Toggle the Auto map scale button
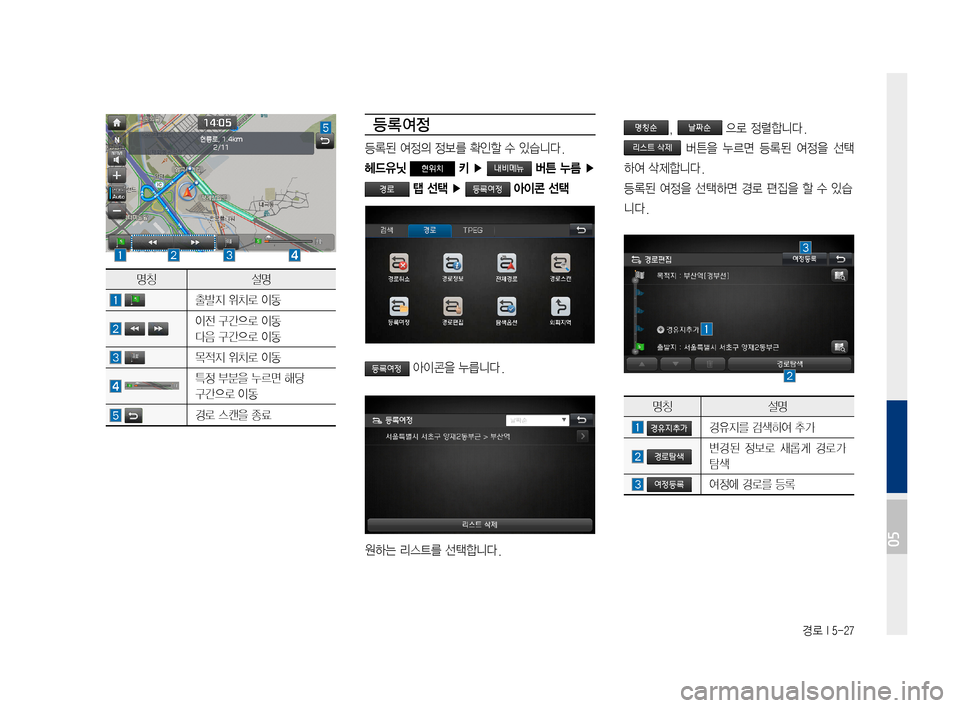 coord(117,194)
